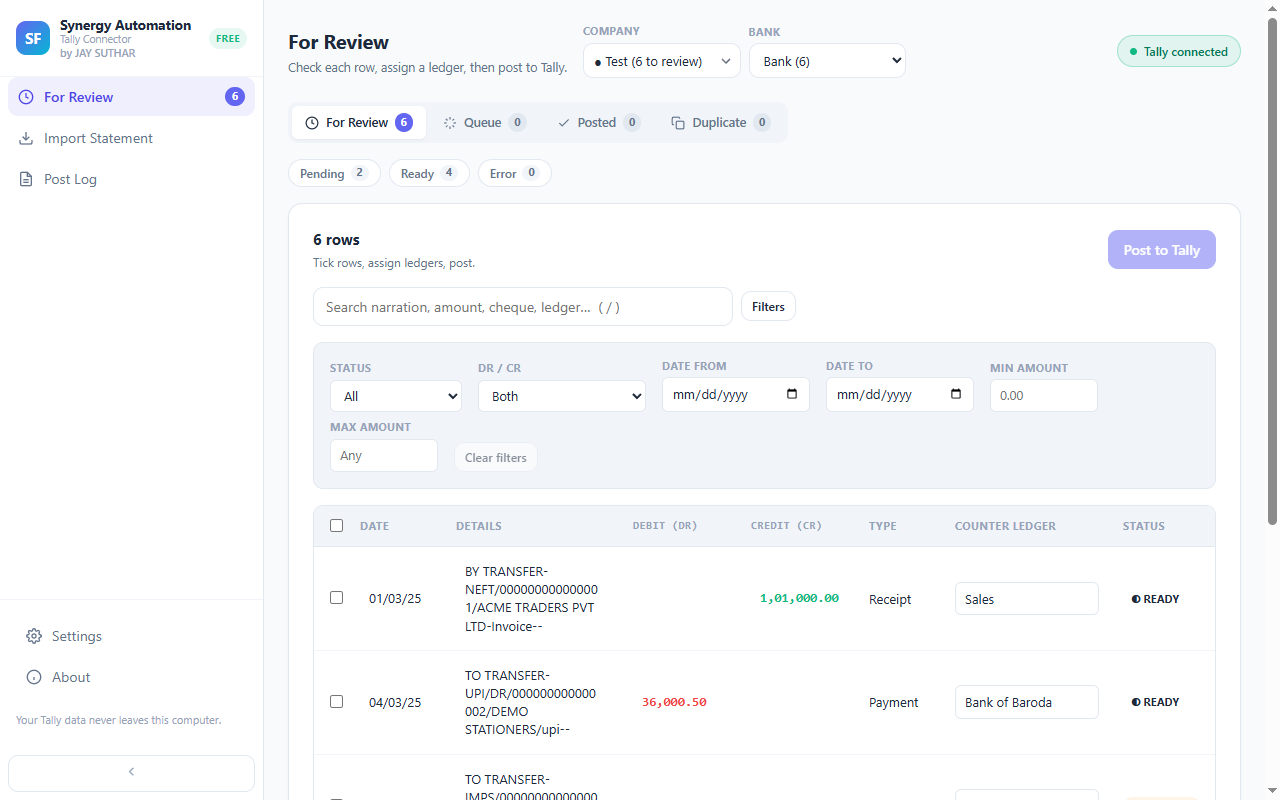Click the calendar icon in Date From field
This screenshot has height=800, width=1280.
(x=792, y=394)
